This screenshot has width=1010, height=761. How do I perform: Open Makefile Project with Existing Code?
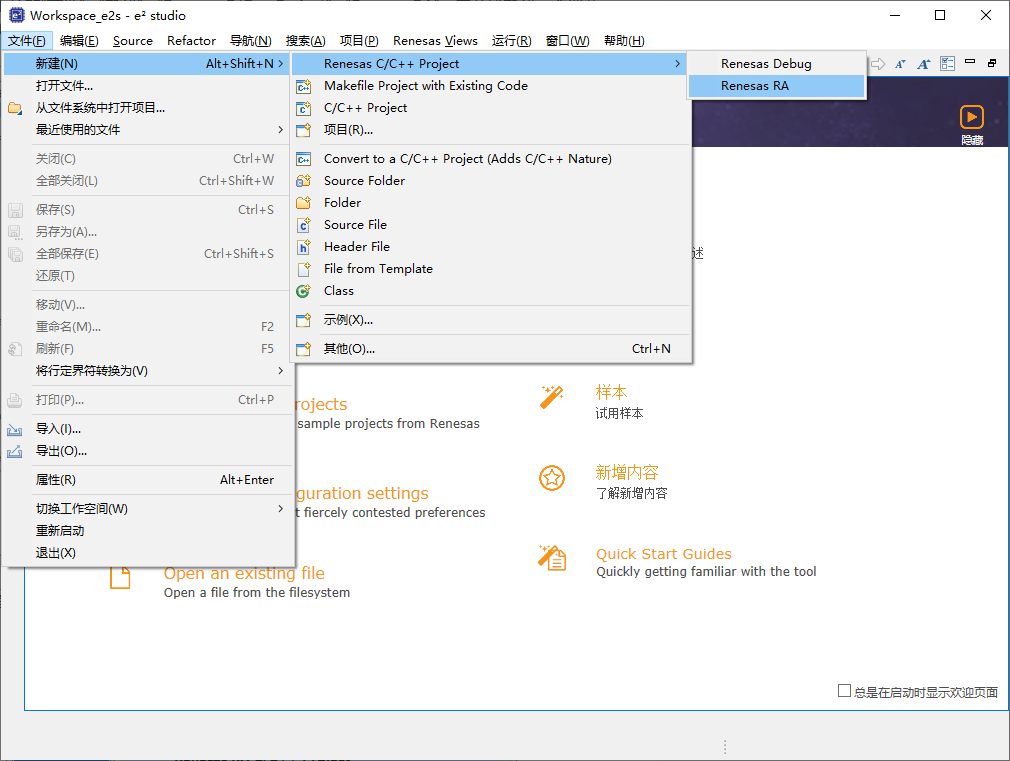490,86
